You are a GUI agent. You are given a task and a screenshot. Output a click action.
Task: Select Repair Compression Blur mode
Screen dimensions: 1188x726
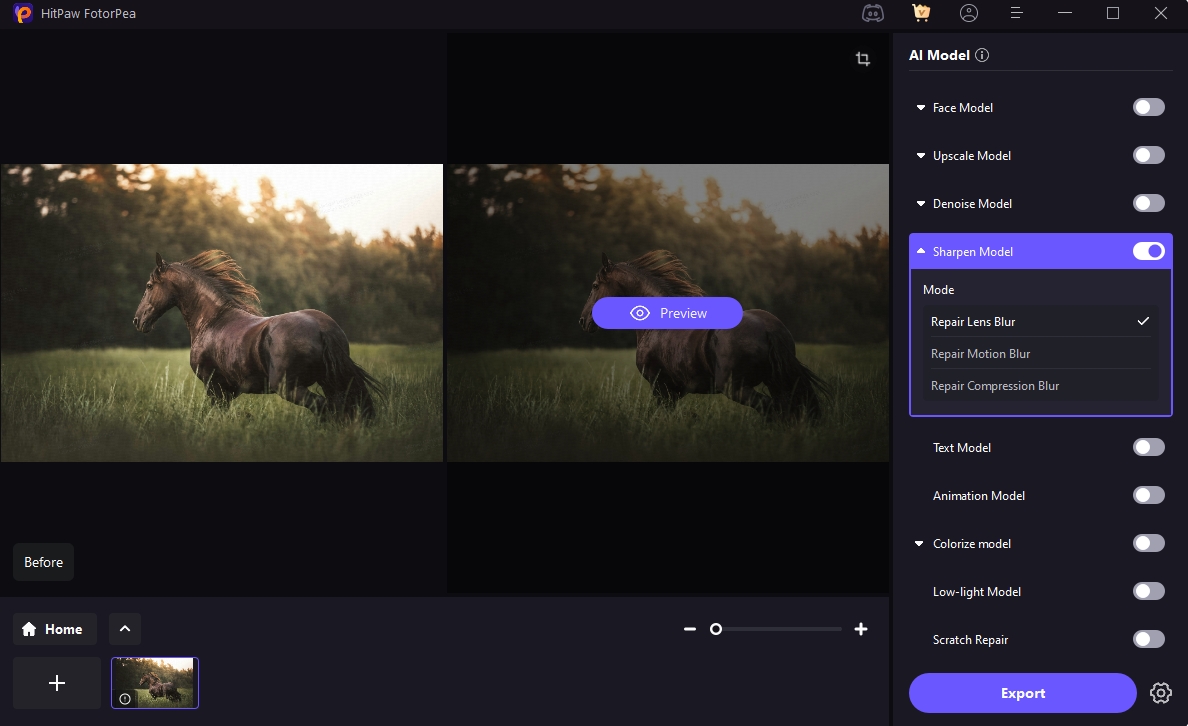(x=1040, y=386)
